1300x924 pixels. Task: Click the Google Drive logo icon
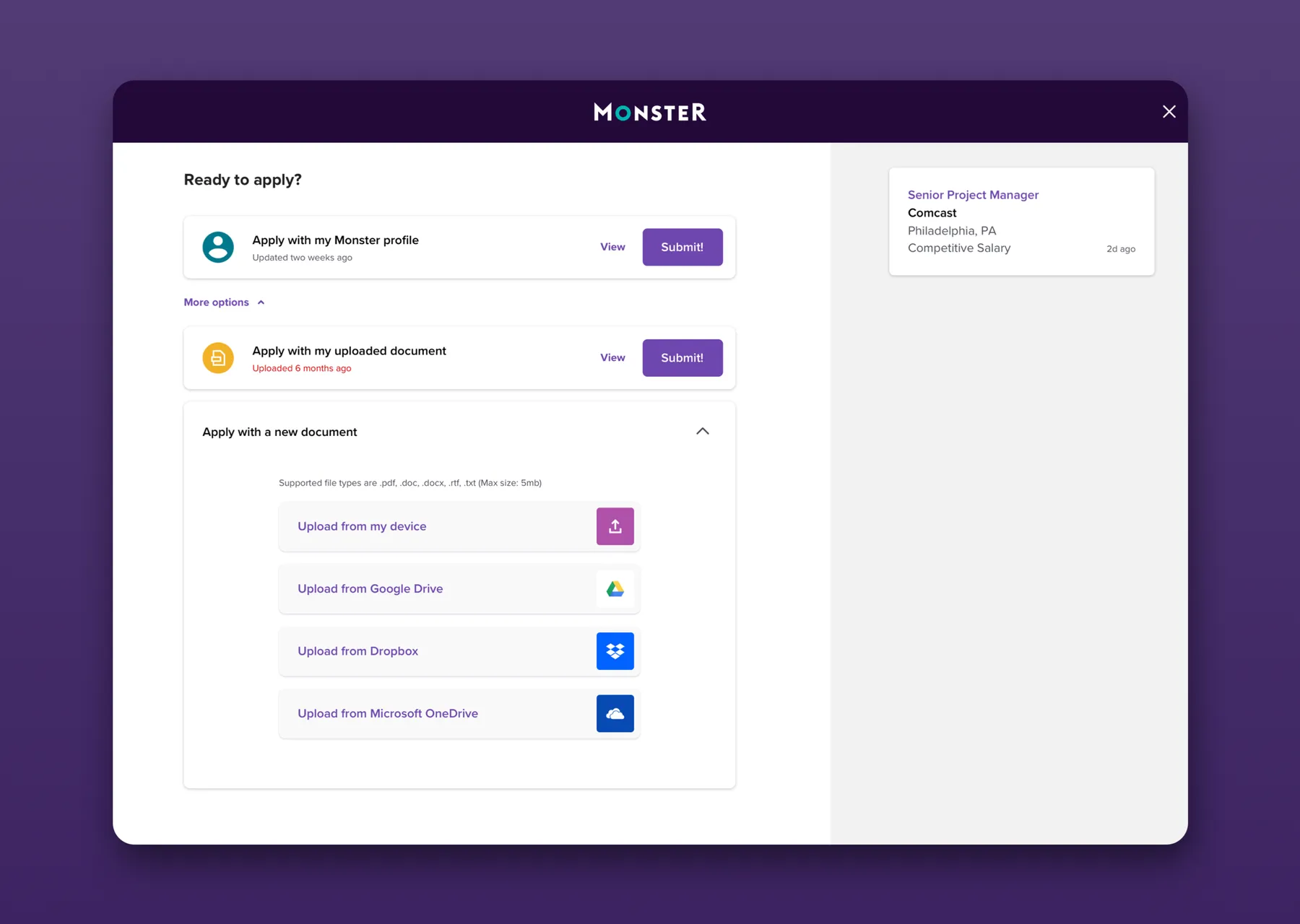tap(615, 588)
